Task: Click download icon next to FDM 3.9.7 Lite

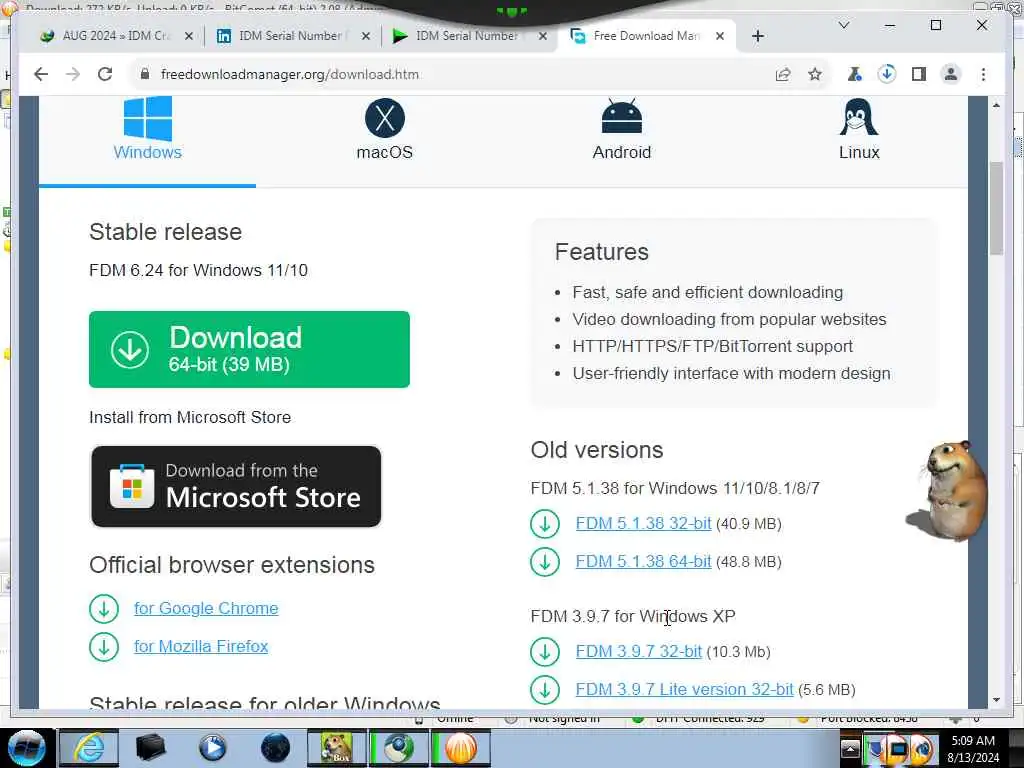Action: [x=545, y=690]
